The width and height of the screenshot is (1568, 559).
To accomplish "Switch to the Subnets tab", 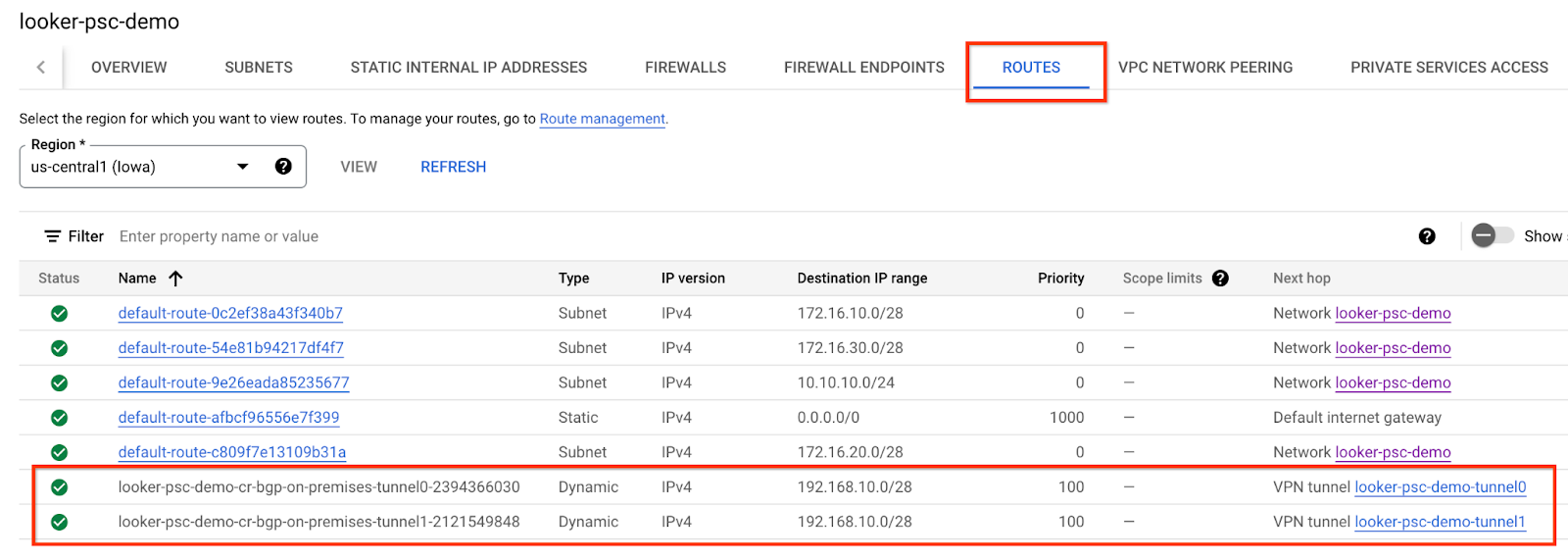I will pyautogui.click(x=259, y=68).
